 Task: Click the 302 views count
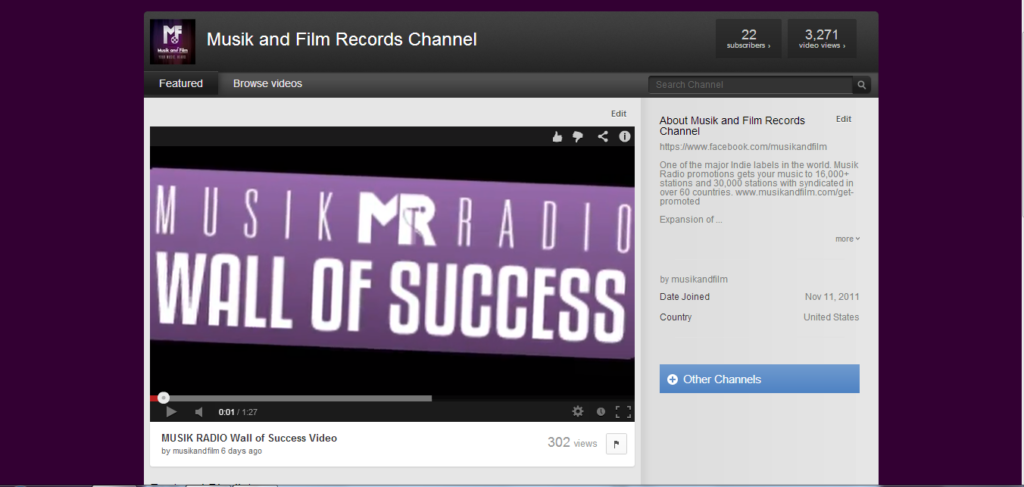click(572, 443)
